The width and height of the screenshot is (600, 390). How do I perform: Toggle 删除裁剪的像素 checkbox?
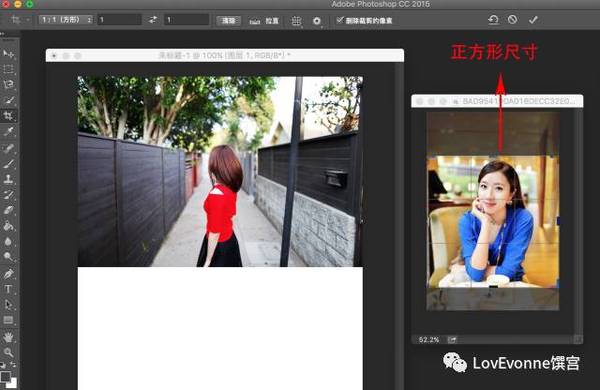[x=340, y=20]
